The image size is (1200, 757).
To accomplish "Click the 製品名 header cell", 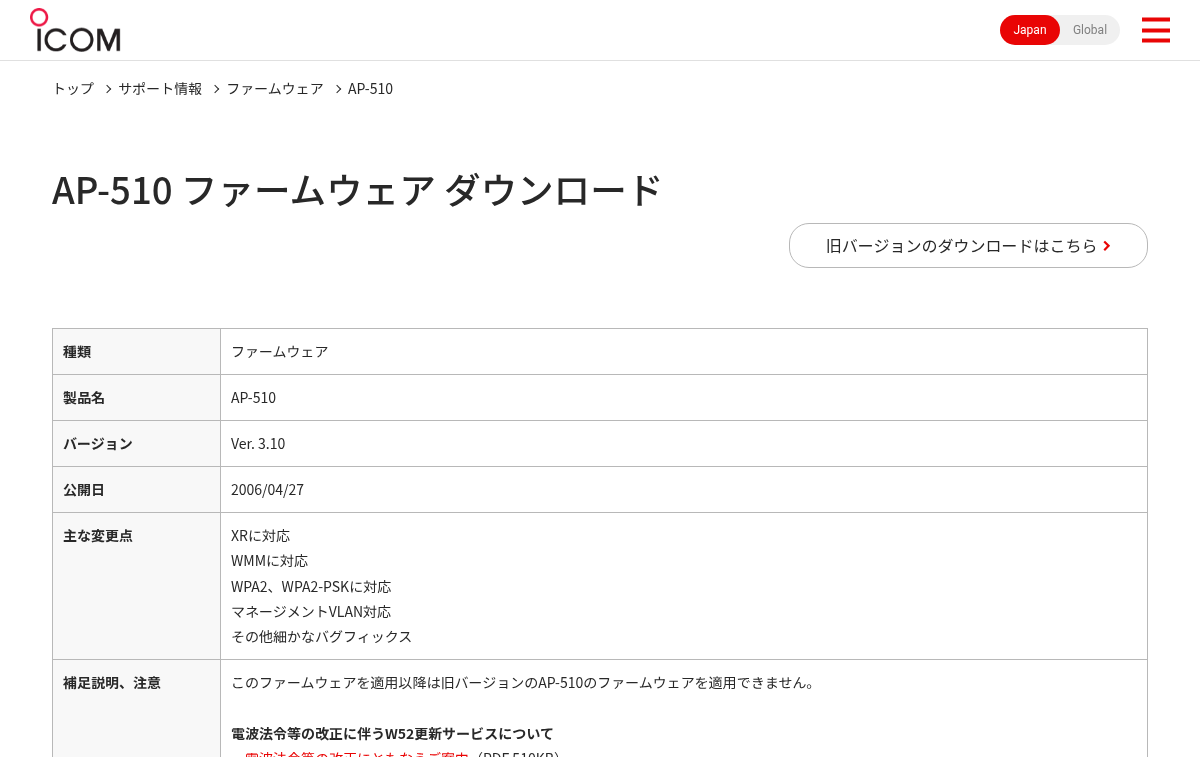I will point(136,397).
